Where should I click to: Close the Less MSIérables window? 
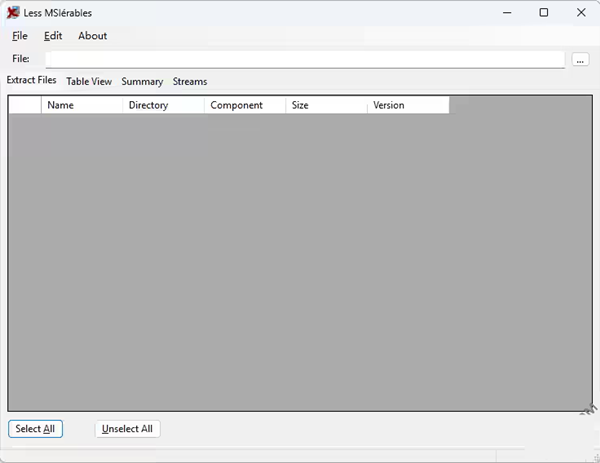pos(581,13)
